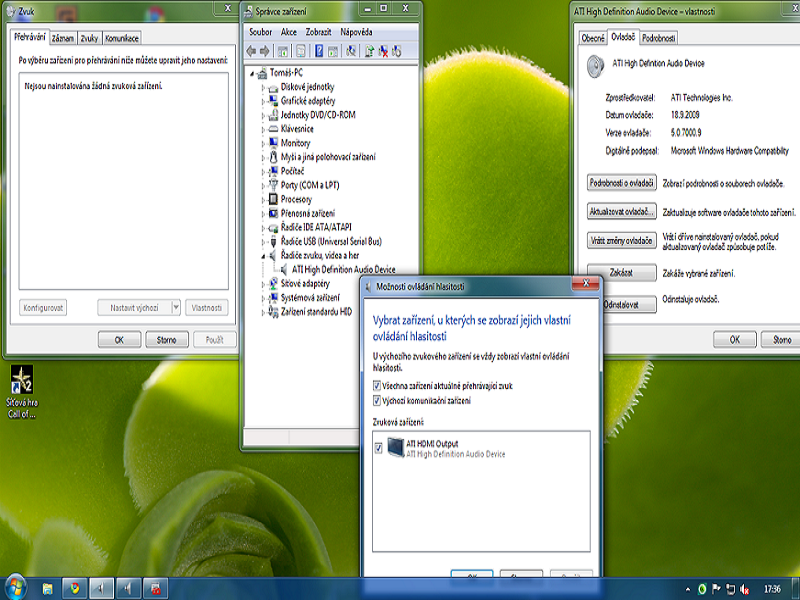
Task: Click the Uninstall device icon with red X
Action: pyautogui.click(x=383, y=51)
